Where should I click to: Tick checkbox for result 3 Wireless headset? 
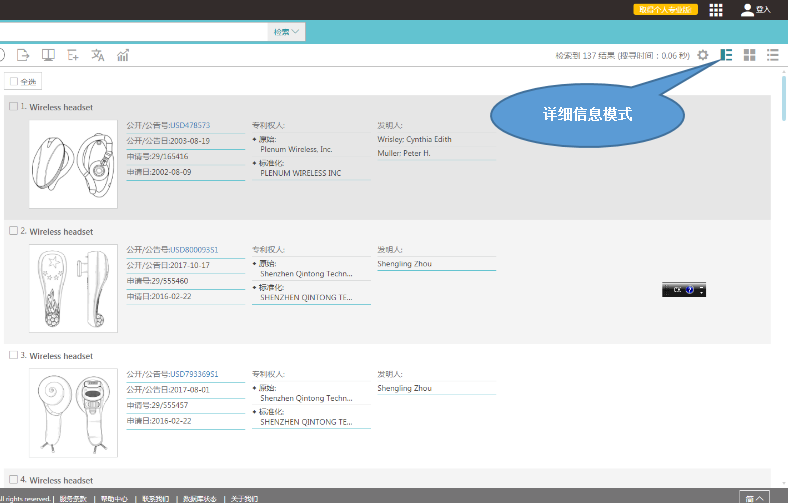point(13,355)
